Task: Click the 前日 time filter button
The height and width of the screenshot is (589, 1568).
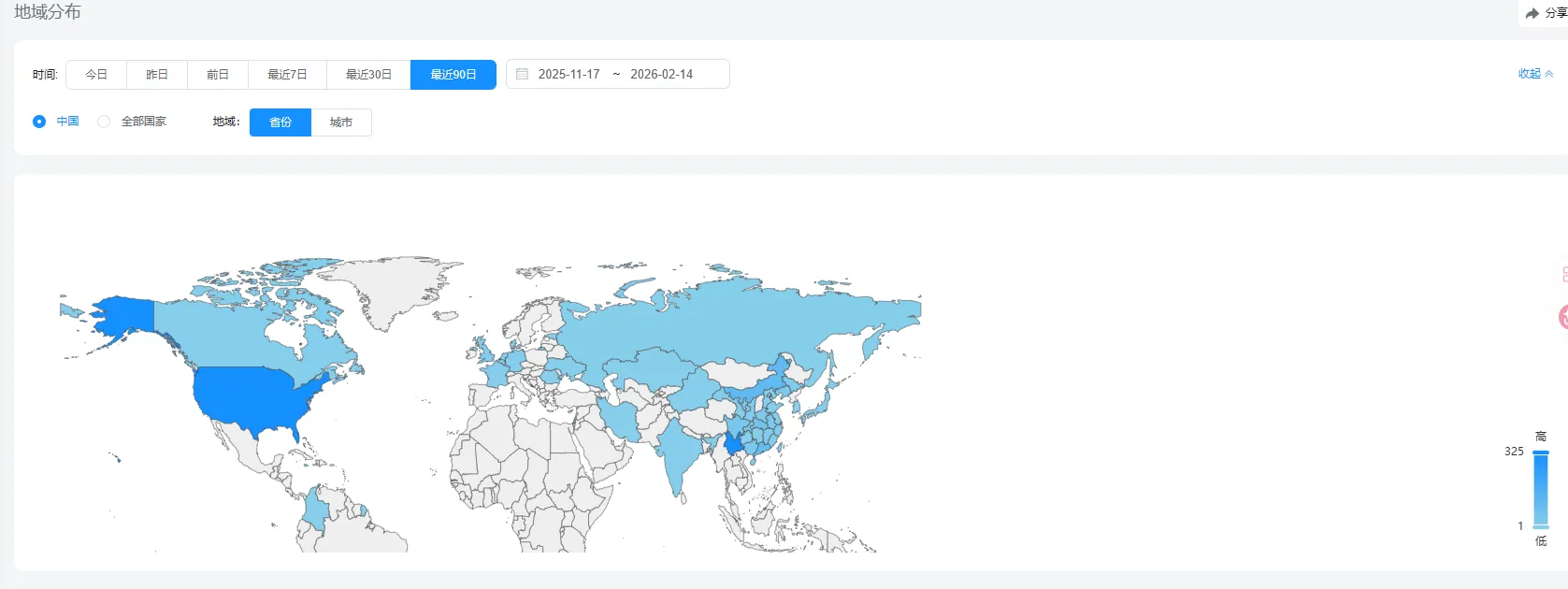Action: point(218,74)
